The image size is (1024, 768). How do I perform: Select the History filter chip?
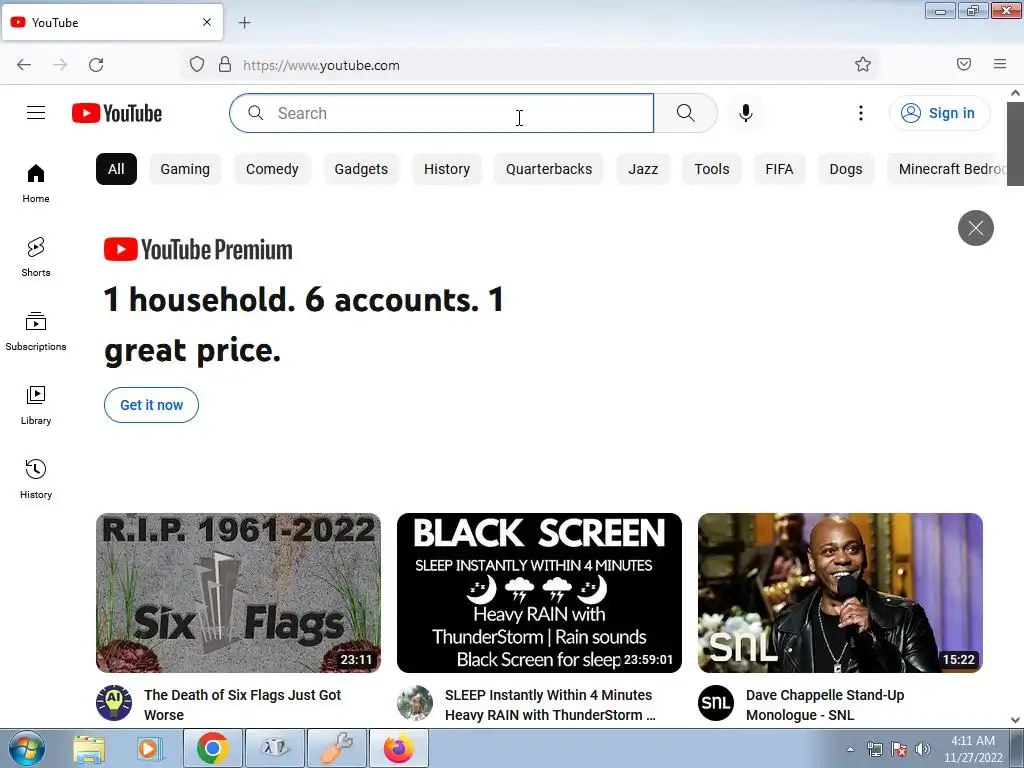click(x=447, y=169)
